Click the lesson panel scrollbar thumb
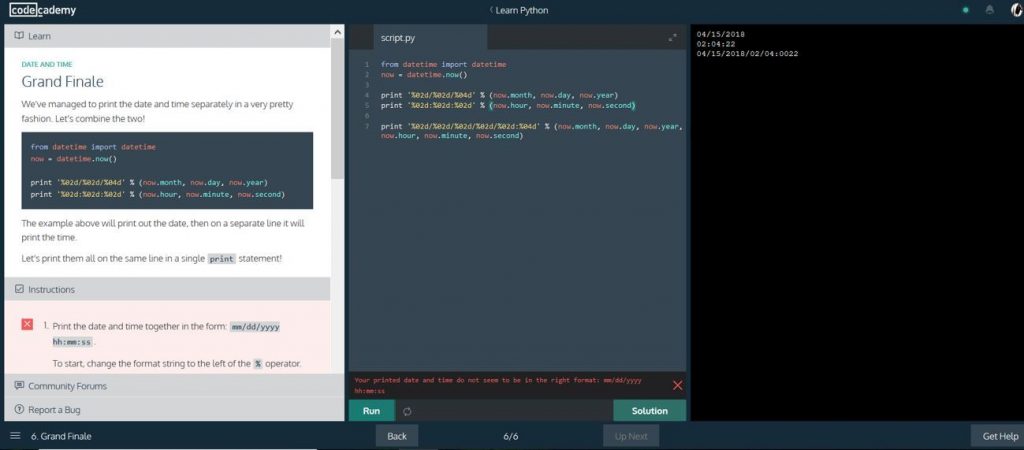 tap(338, 110)
